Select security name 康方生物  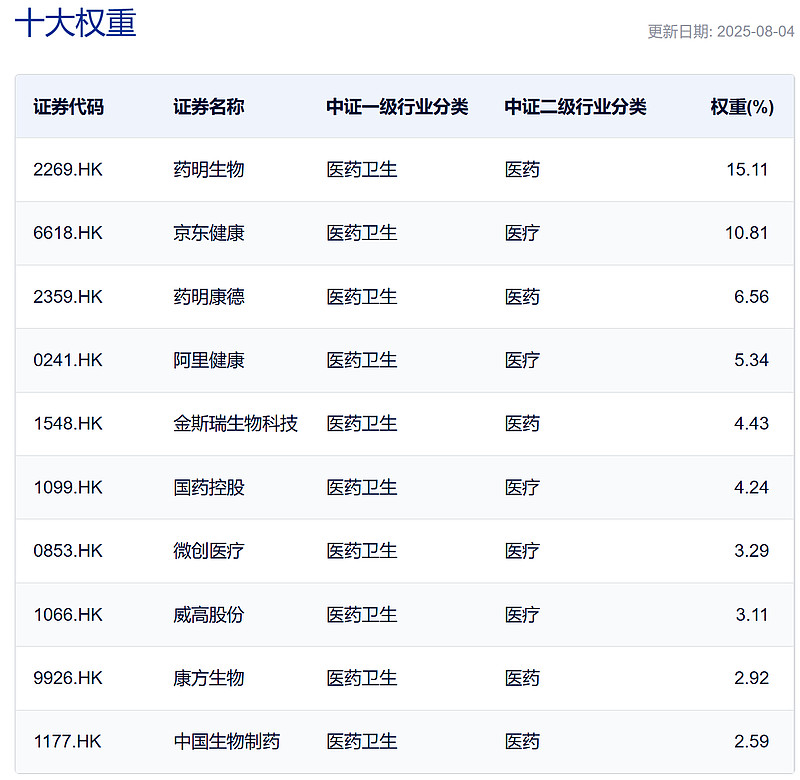pyautogui.click(x=209, y=678)
